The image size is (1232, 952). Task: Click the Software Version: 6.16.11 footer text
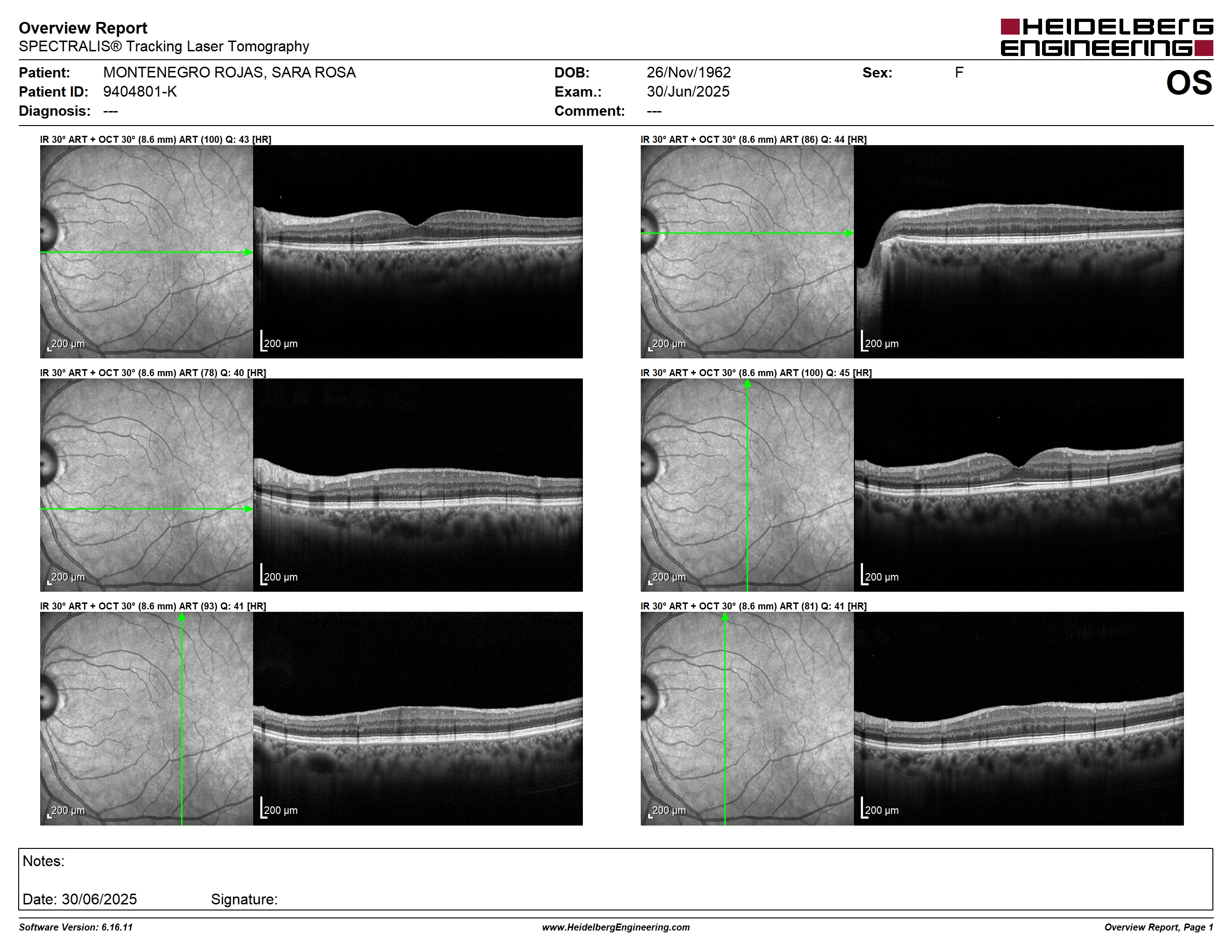pos(76,927)
